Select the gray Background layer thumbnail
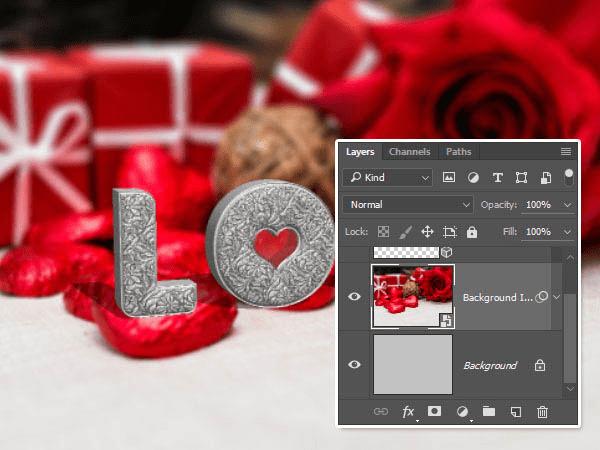Image resolution: width=600 pixels, height=450 pixels. 413,364
